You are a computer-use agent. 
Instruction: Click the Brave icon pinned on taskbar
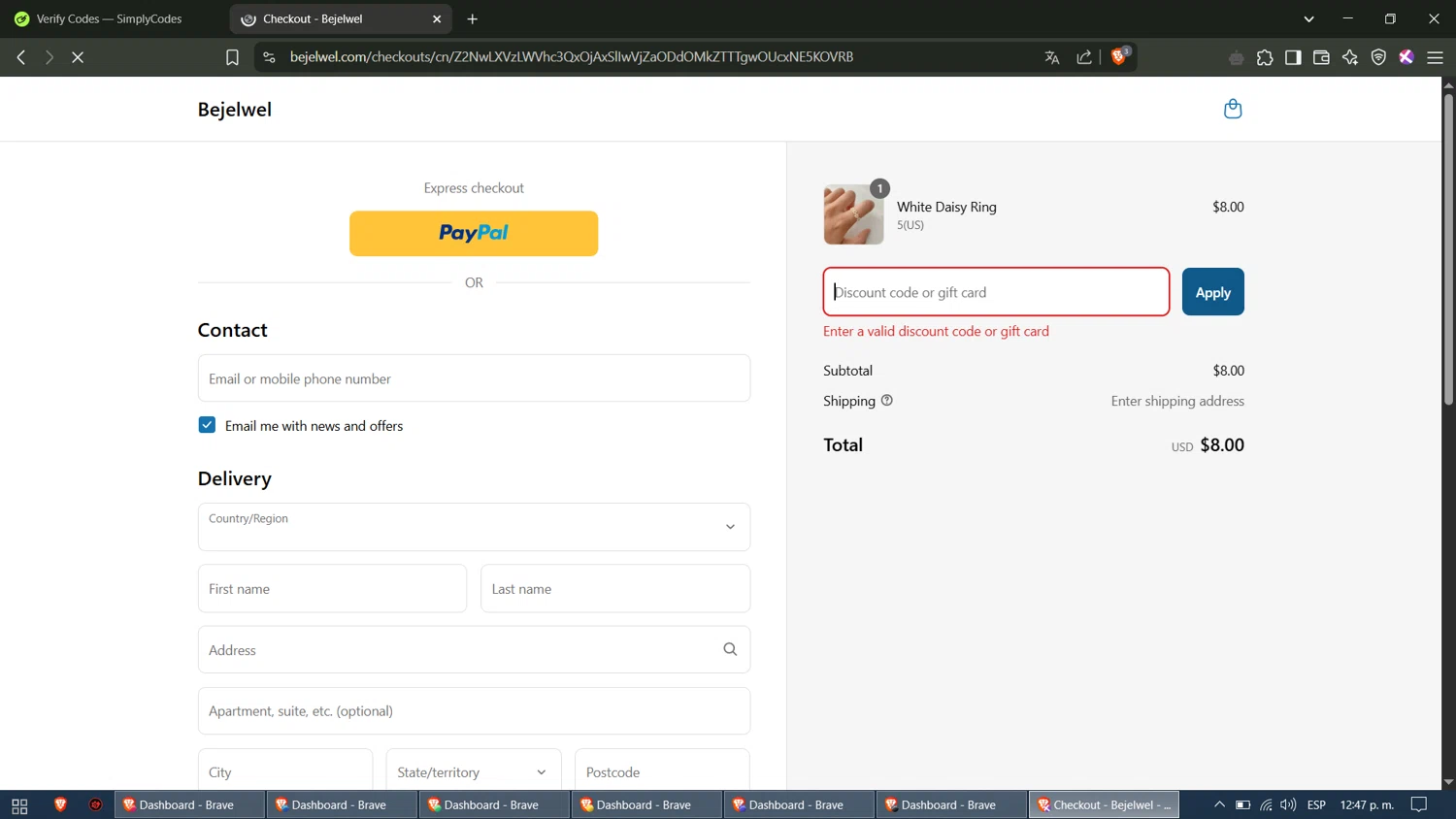tap(60, 804)
